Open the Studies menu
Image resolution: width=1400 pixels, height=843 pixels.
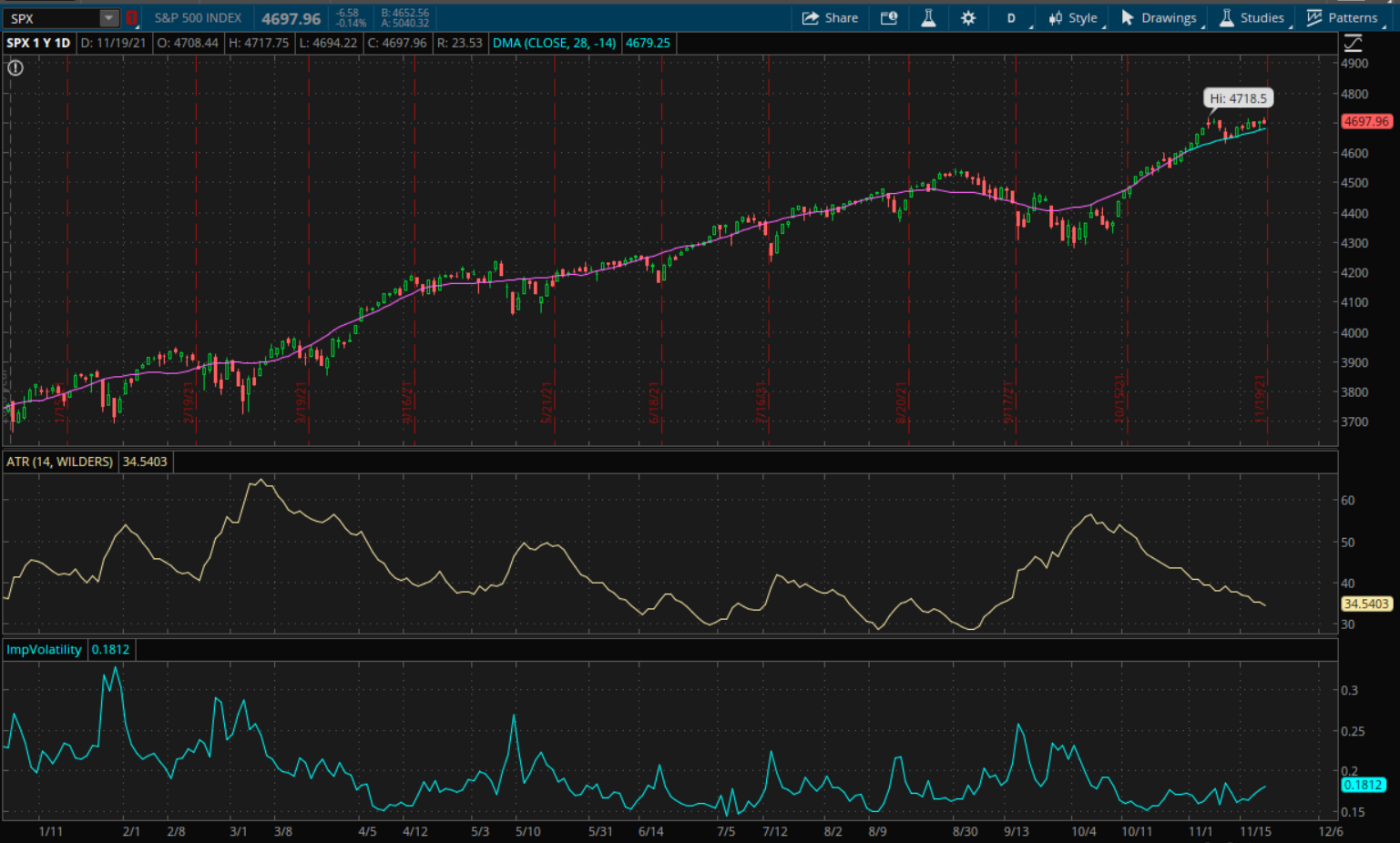click(1252, 17)
